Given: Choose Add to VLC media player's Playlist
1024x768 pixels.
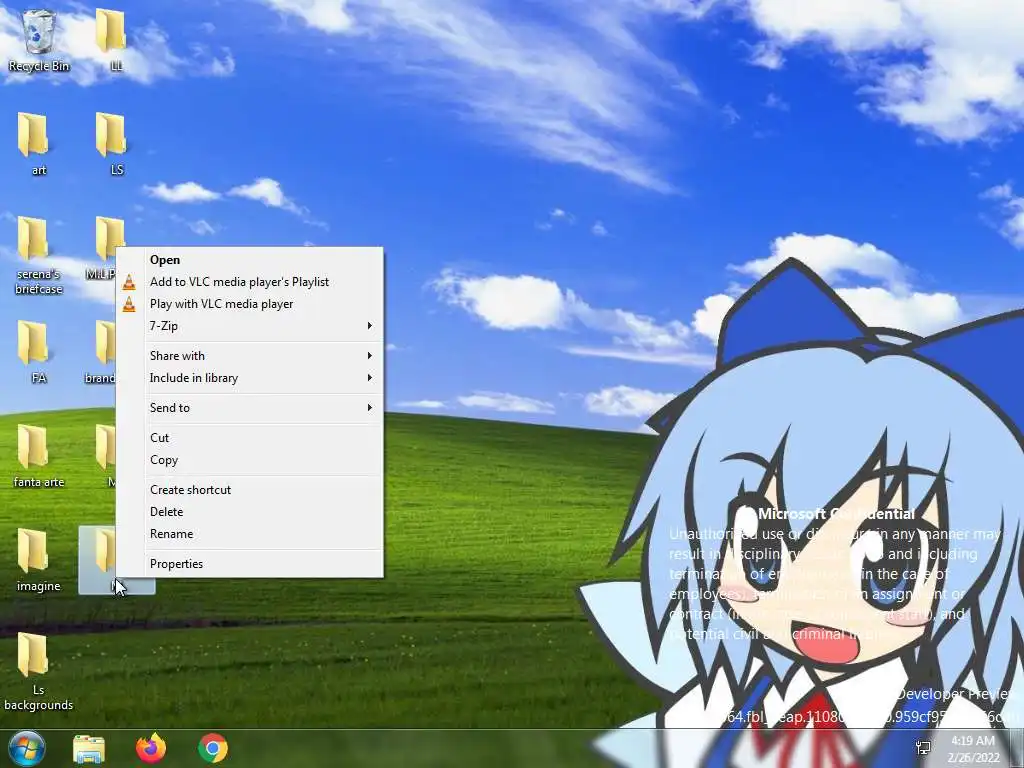Looking at the screenshot, I should pyautogui.click(x=249, y=282).
